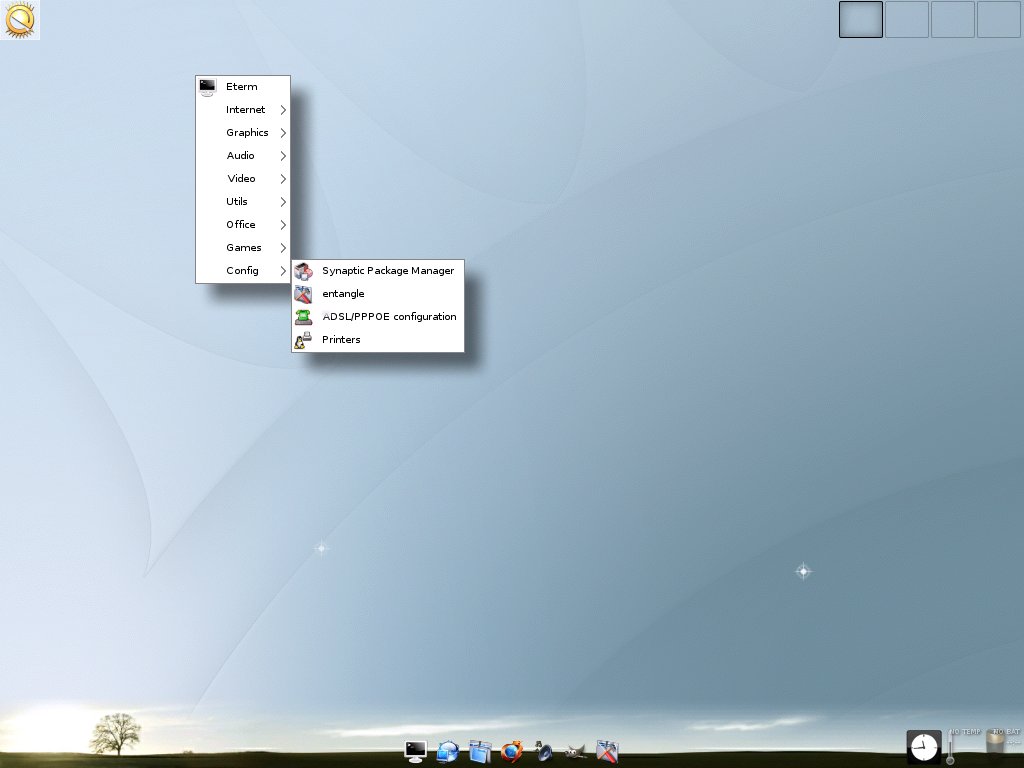Viewport: 1024px width, 768px height.
Task: Open the Utils submenu
Action: [243, 201]
